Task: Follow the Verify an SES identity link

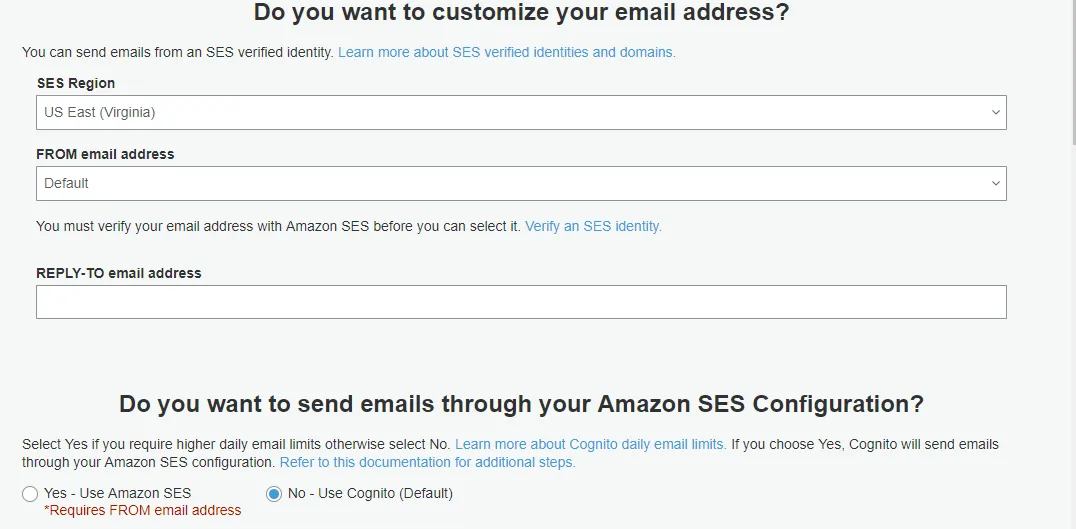Action: coord(593,226)
